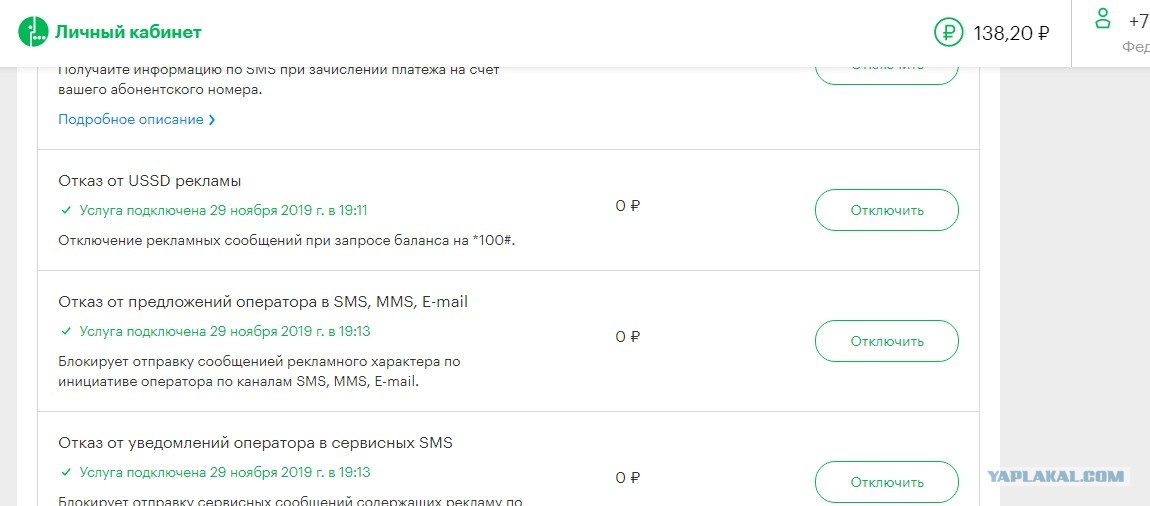Click the 19:11 service connected status text

coord(224,211)
